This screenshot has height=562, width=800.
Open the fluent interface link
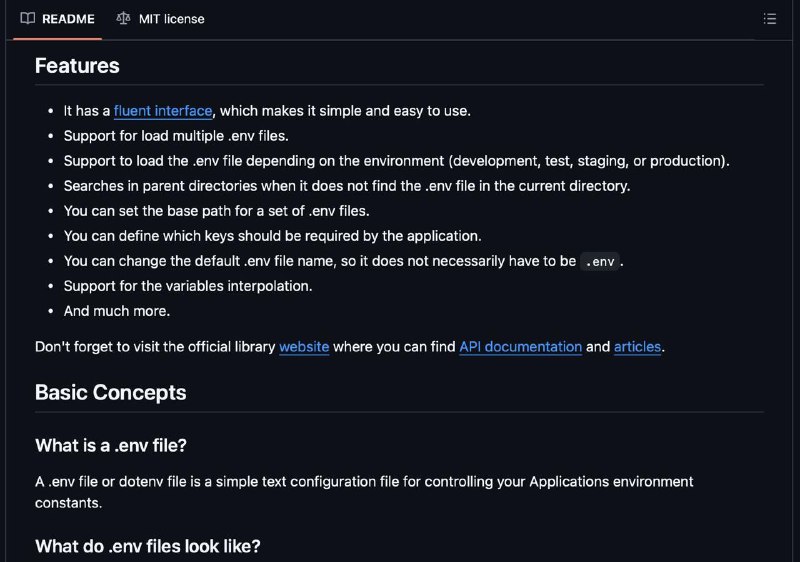pyautogui.click(x=163, y=111)
